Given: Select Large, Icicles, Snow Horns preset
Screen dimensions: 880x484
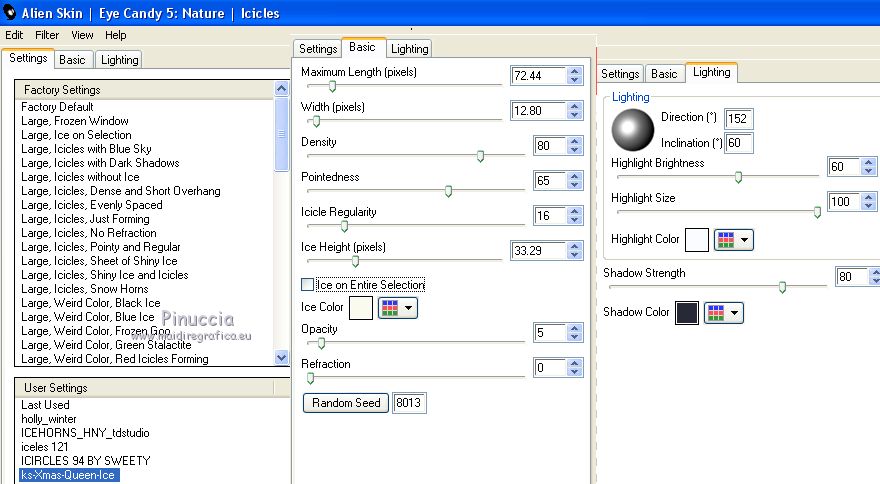Looking at the screenshot, I should pos(85,289).
